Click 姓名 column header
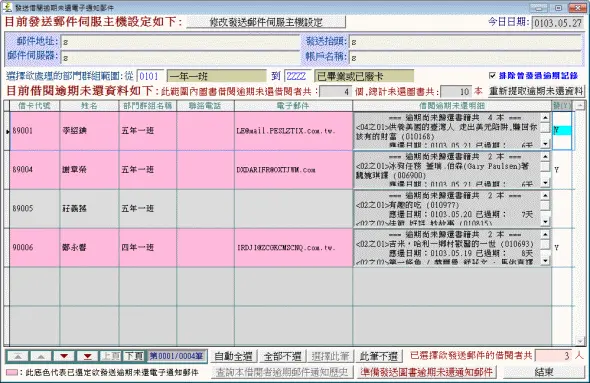Screen dimensions: 590x383 (89, 106)
